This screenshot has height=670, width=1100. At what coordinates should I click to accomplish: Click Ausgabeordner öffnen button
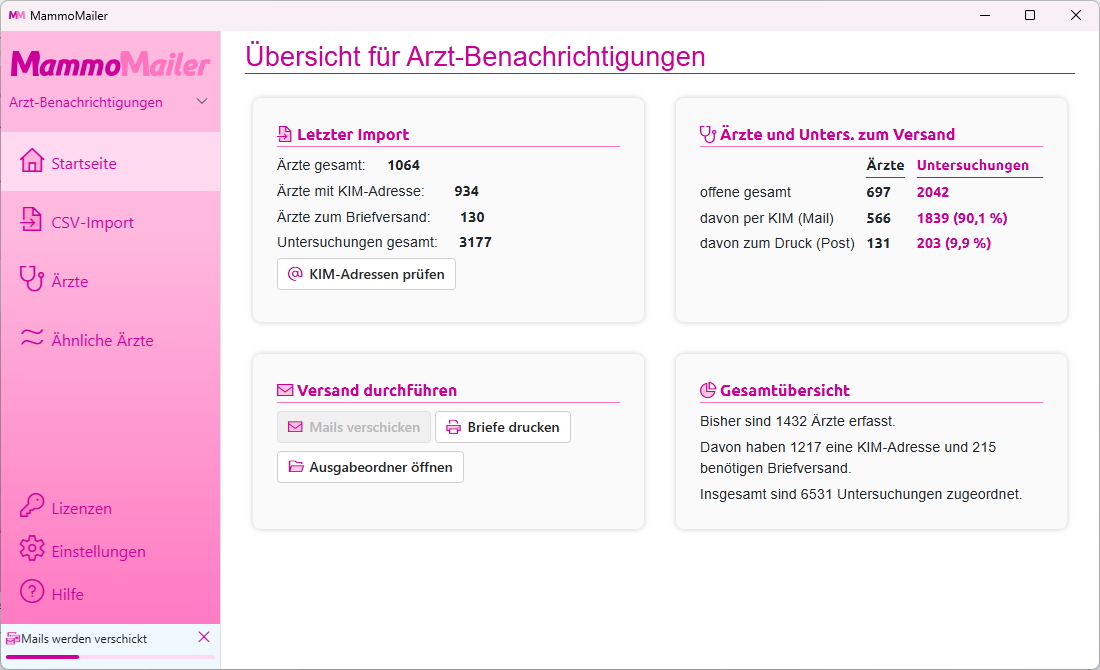point(370,467)
